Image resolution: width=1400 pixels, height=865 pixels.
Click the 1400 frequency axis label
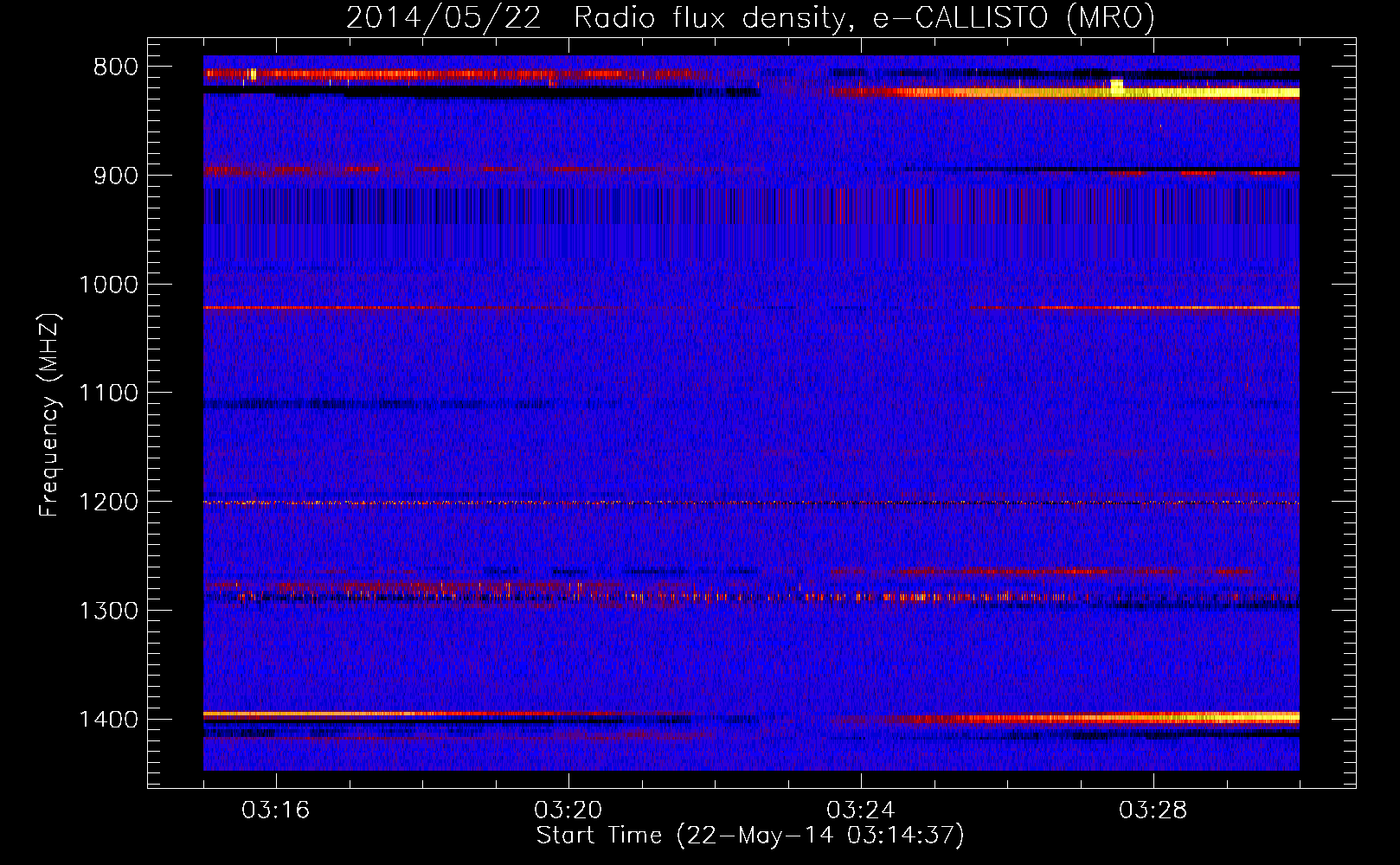(108, 720)
